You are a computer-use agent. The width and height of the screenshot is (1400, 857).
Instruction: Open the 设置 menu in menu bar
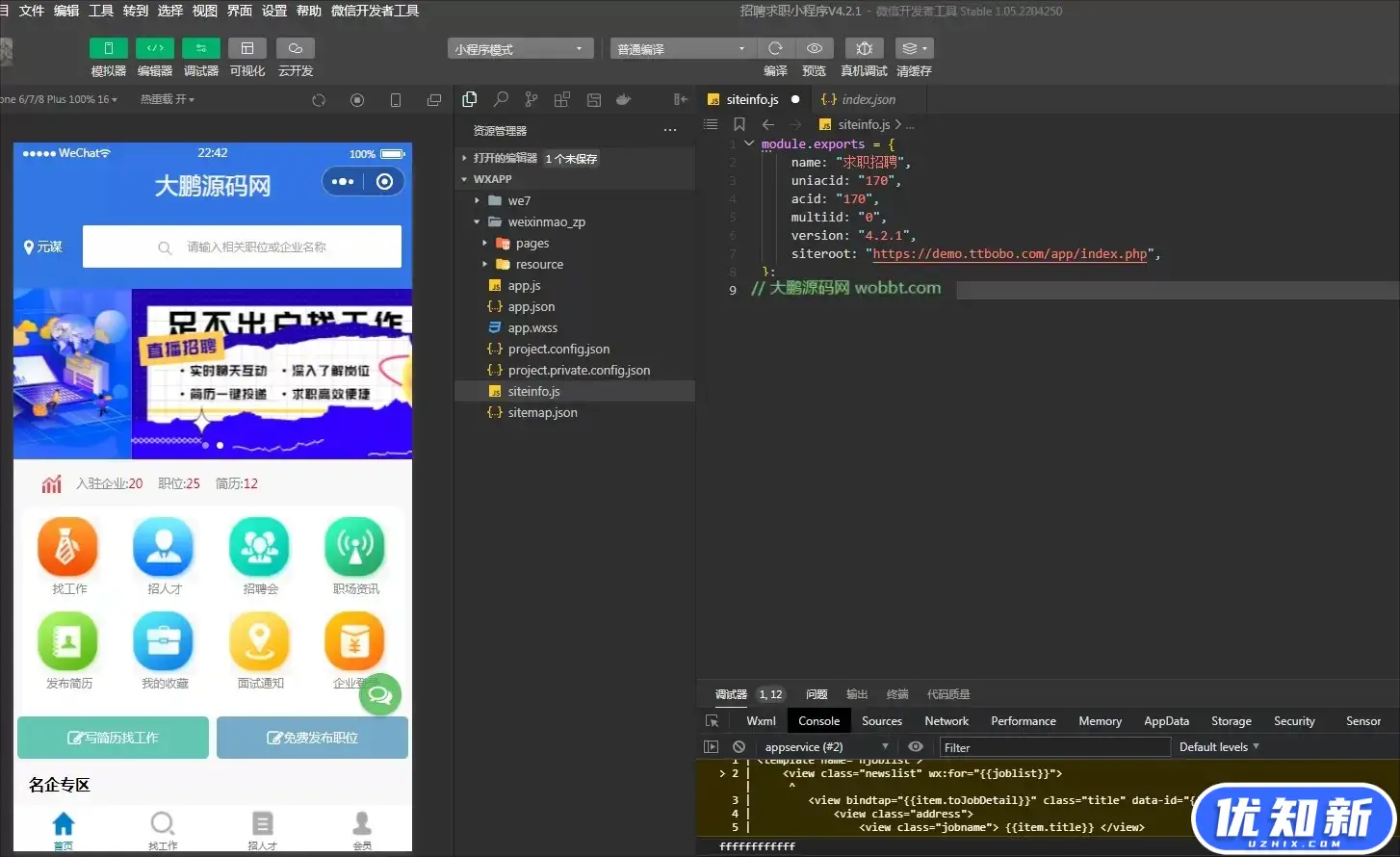[274, 11]
